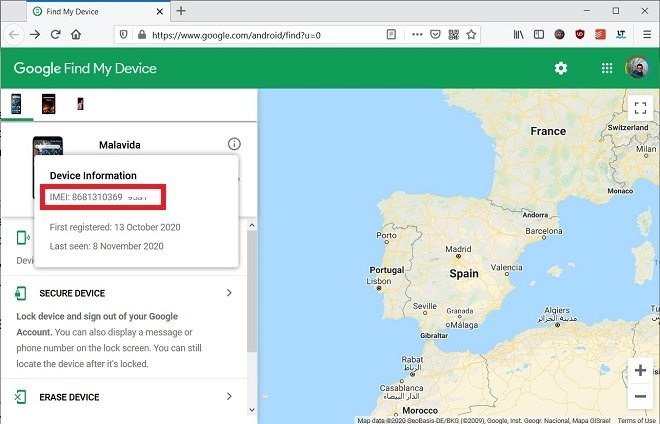This screenshot has height=424, width=660.
Task: Select the second device thumbnail tab
Action: tap(48, 104)
